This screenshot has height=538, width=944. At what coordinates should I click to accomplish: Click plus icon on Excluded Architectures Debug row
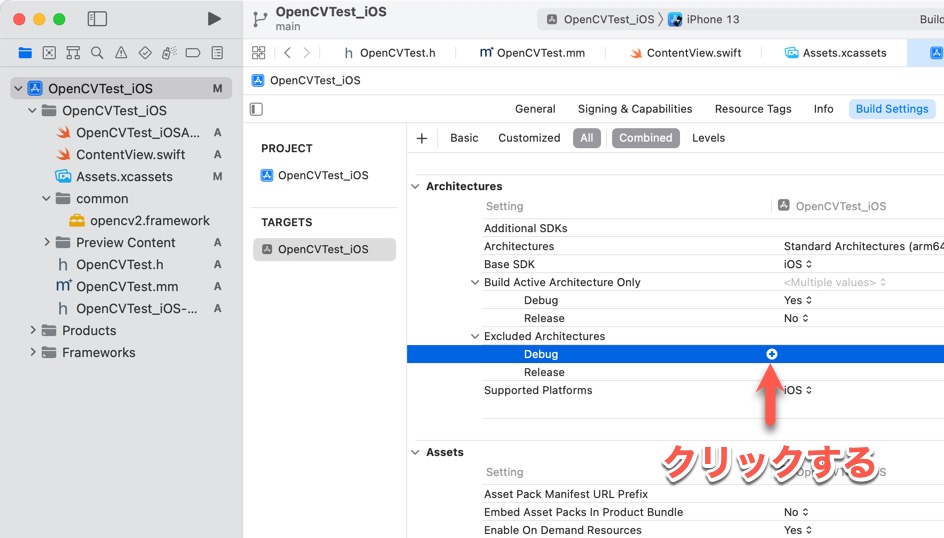click(x=771, y=354)
